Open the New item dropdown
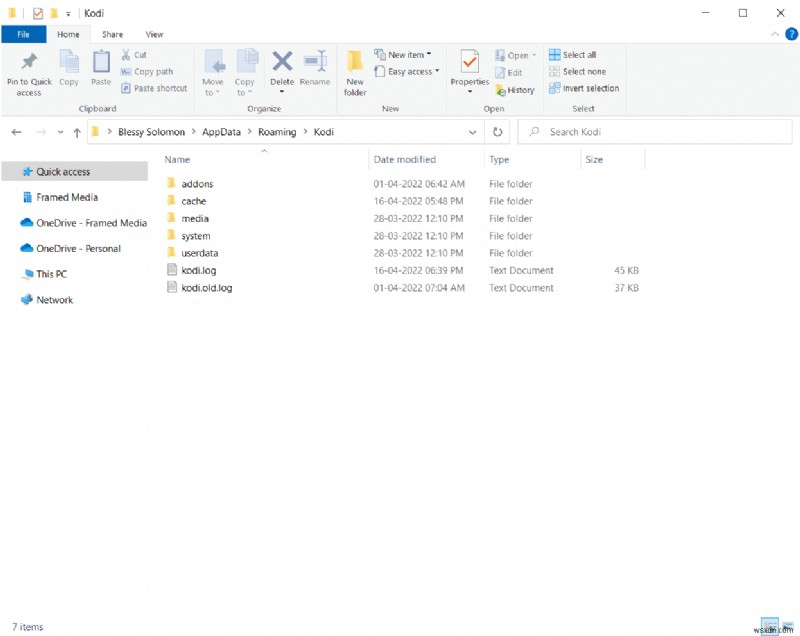Screen dimensions: 800x636 click(x=403, y=55)
